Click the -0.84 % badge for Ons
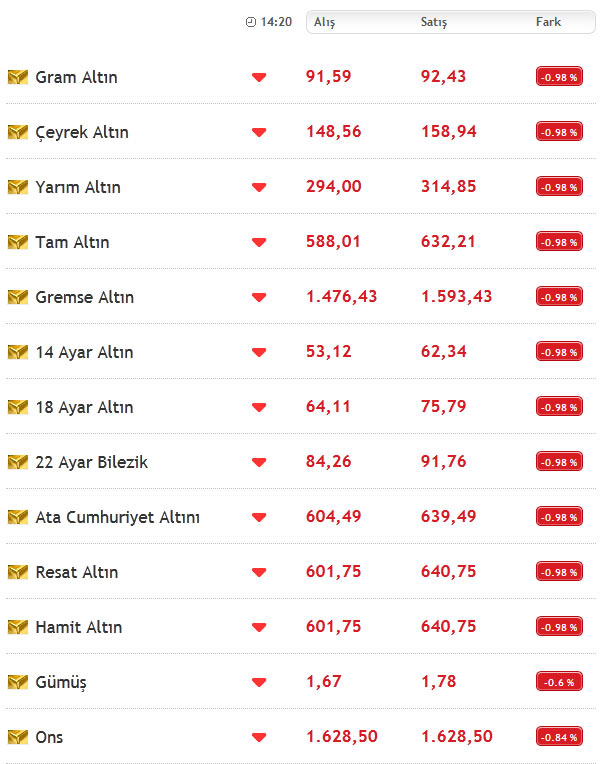This screenshot has width=608, height=764. pyautogui.click(x=559, y=737)
